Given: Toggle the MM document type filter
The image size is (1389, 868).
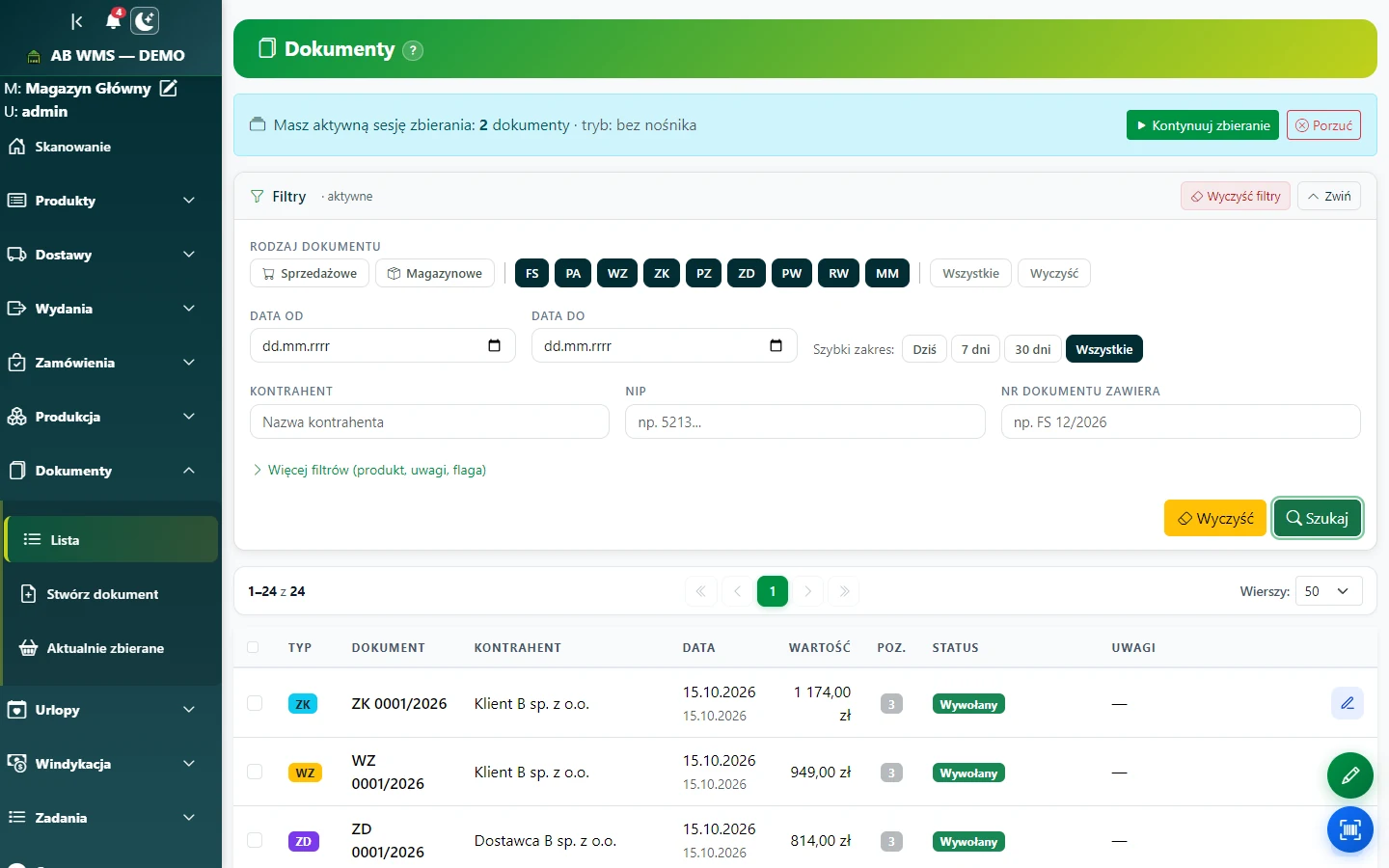Looking at the screenshot, I should point(887,273).
